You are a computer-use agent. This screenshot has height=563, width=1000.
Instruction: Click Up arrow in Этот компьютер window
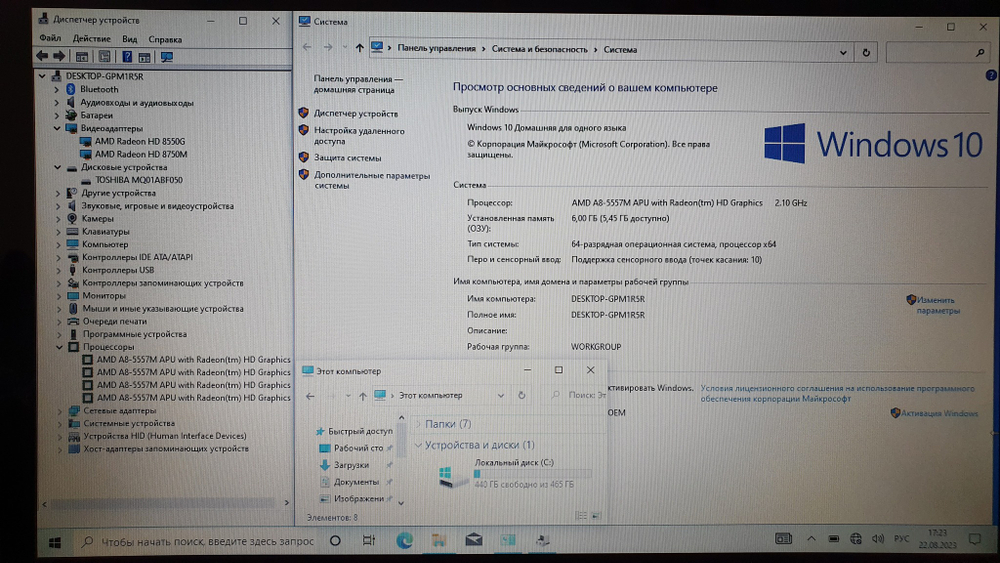pos(362,396)
